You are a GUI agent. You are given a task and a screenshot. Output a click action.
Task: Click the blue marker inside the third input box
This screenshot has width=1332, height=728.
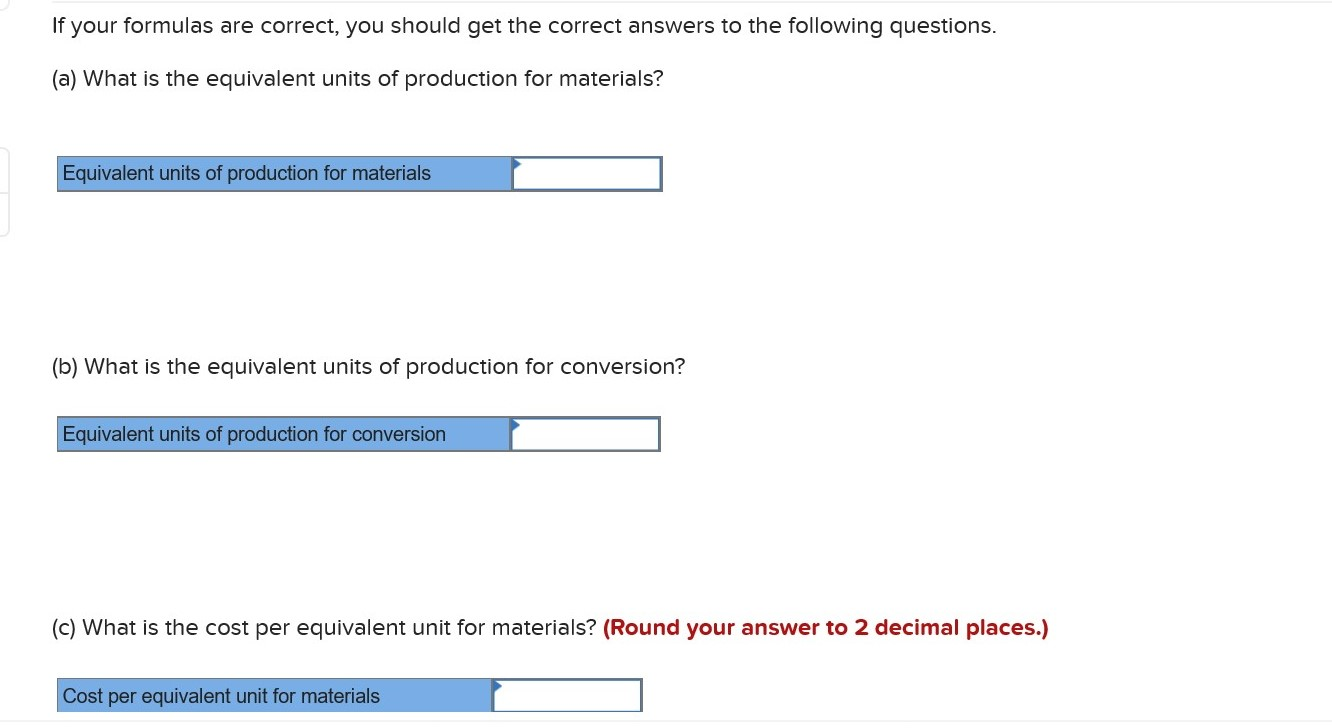click(496, 687)
